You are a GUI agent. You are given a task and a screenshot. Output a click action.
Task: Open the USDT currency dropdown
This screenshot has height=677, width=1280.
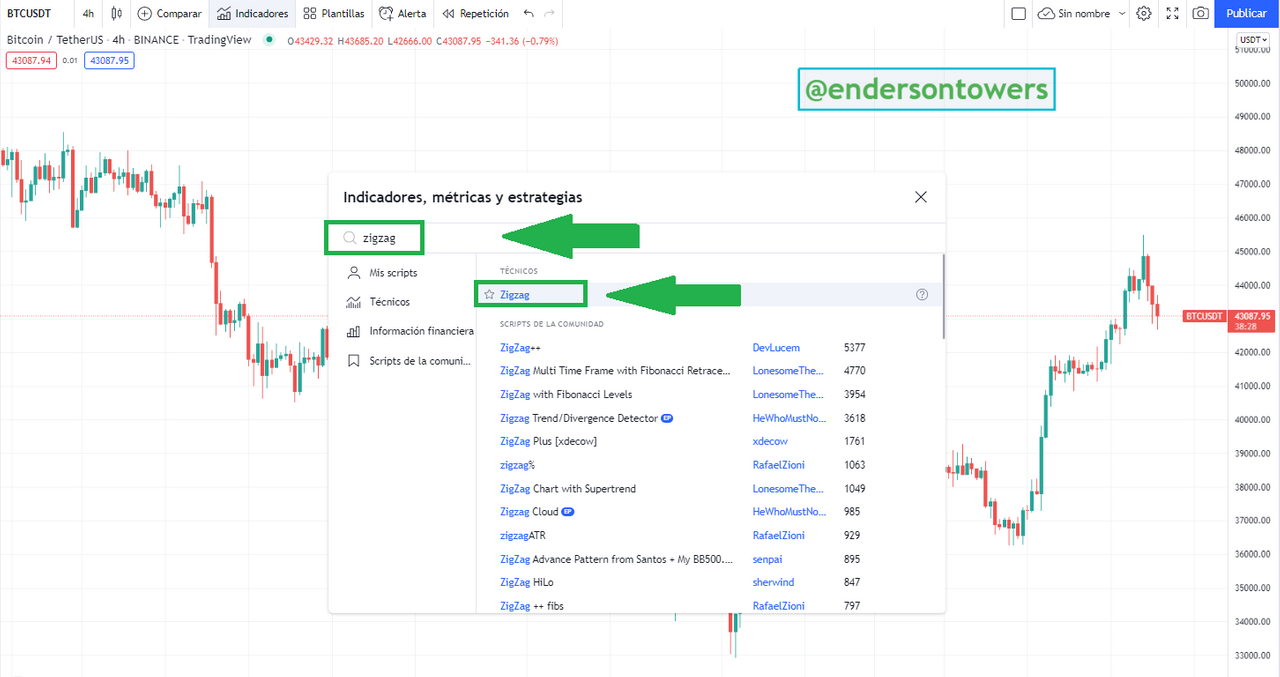tap(1252, 41)
